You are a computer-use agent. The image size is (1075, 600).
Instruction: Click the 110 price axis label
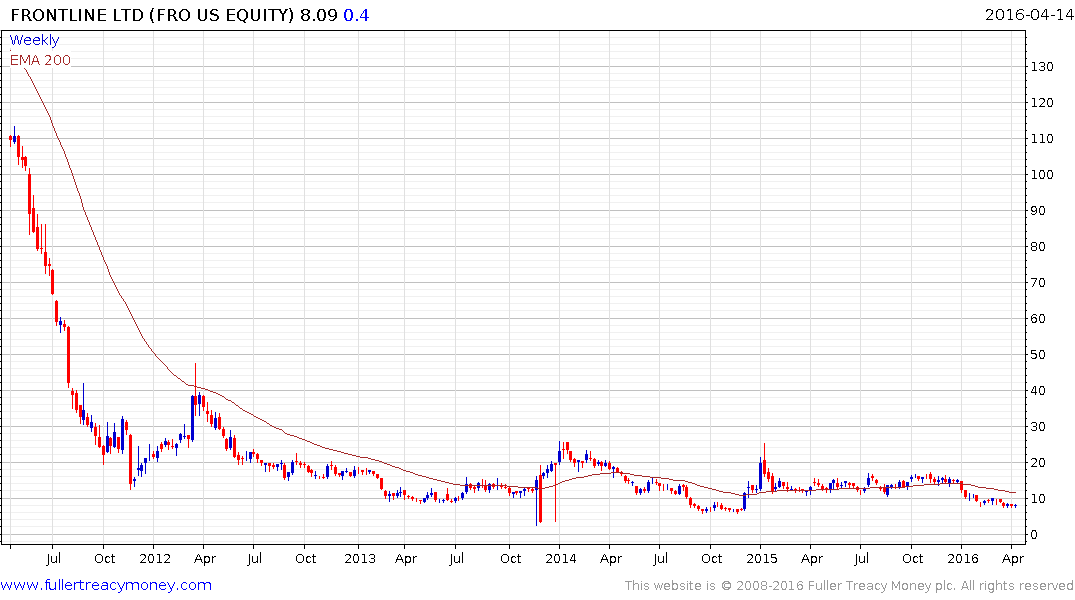click(x=1041, y=139)
